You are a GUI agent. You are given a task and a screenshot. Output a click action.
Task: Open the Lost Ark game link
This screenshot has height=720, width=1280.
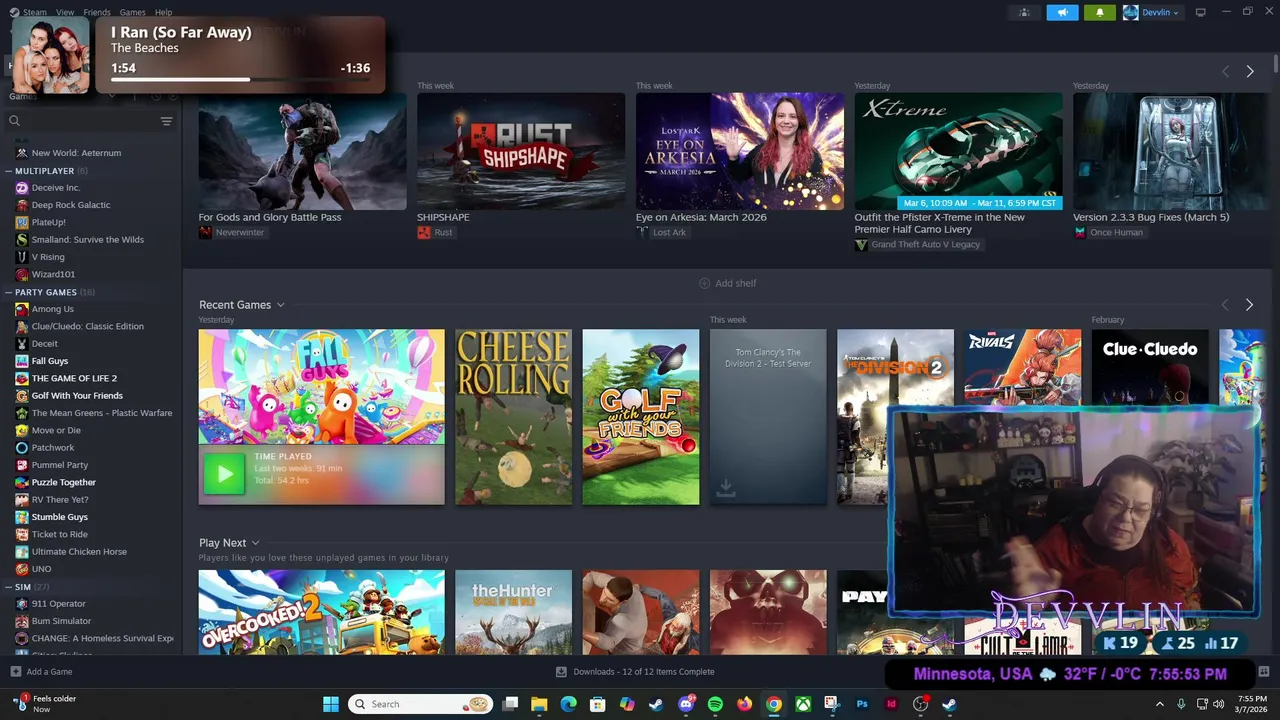(x=662, y=232)
